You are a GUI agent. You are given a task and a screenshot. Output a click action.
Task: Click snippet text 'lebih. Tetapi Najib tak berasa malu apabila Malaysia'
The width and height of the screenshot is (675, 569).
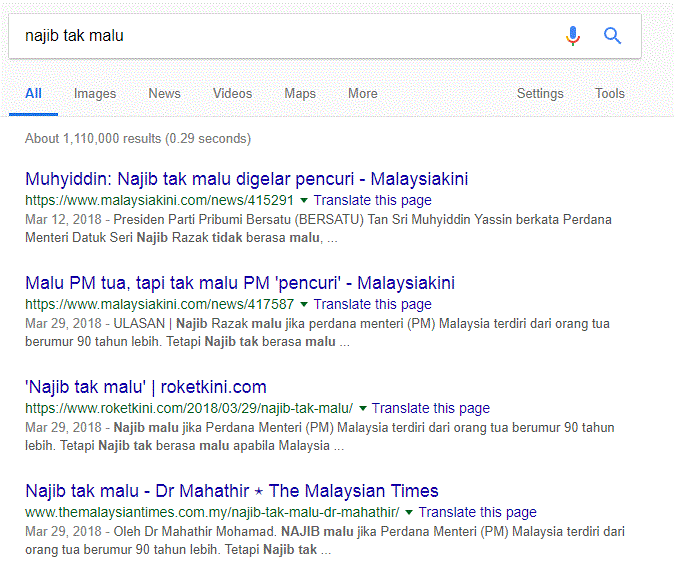click(185, 446)
